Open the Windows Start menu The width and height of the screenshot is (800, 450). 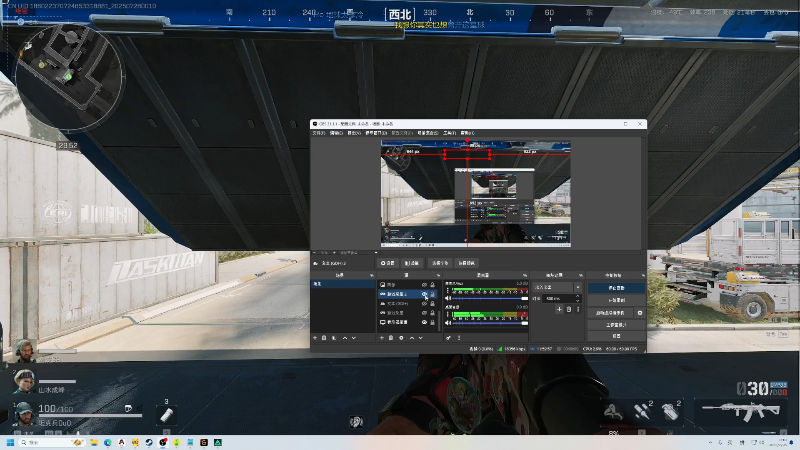[x=10, y=442]
